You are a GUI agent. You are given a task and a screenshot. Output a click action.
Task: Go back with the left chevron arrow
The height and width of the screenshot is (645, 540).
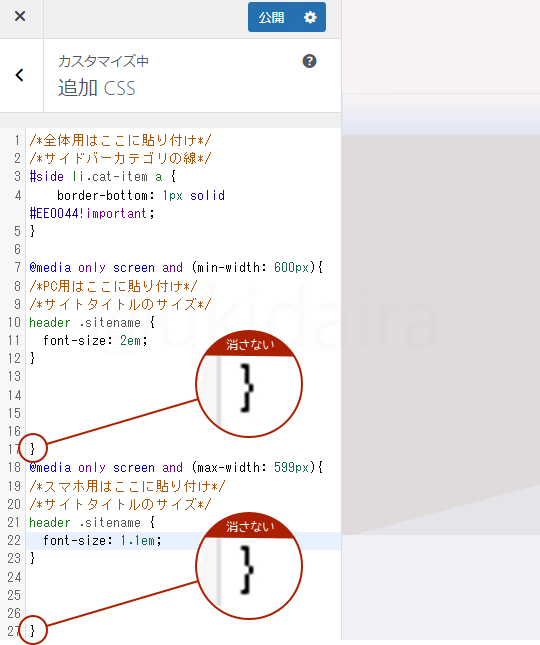[19, 75]
